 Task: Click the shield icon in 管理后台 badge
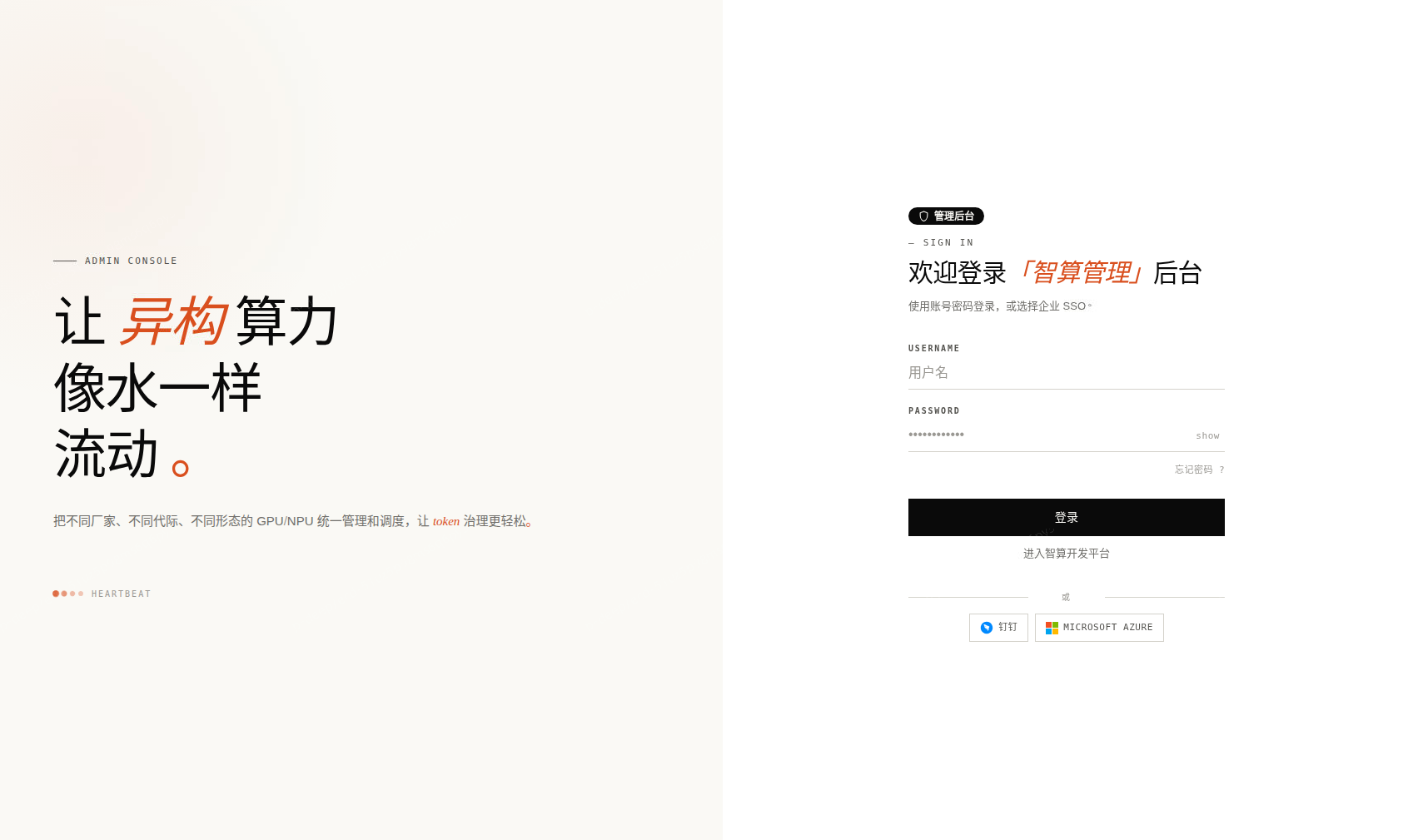pos(923,216)
